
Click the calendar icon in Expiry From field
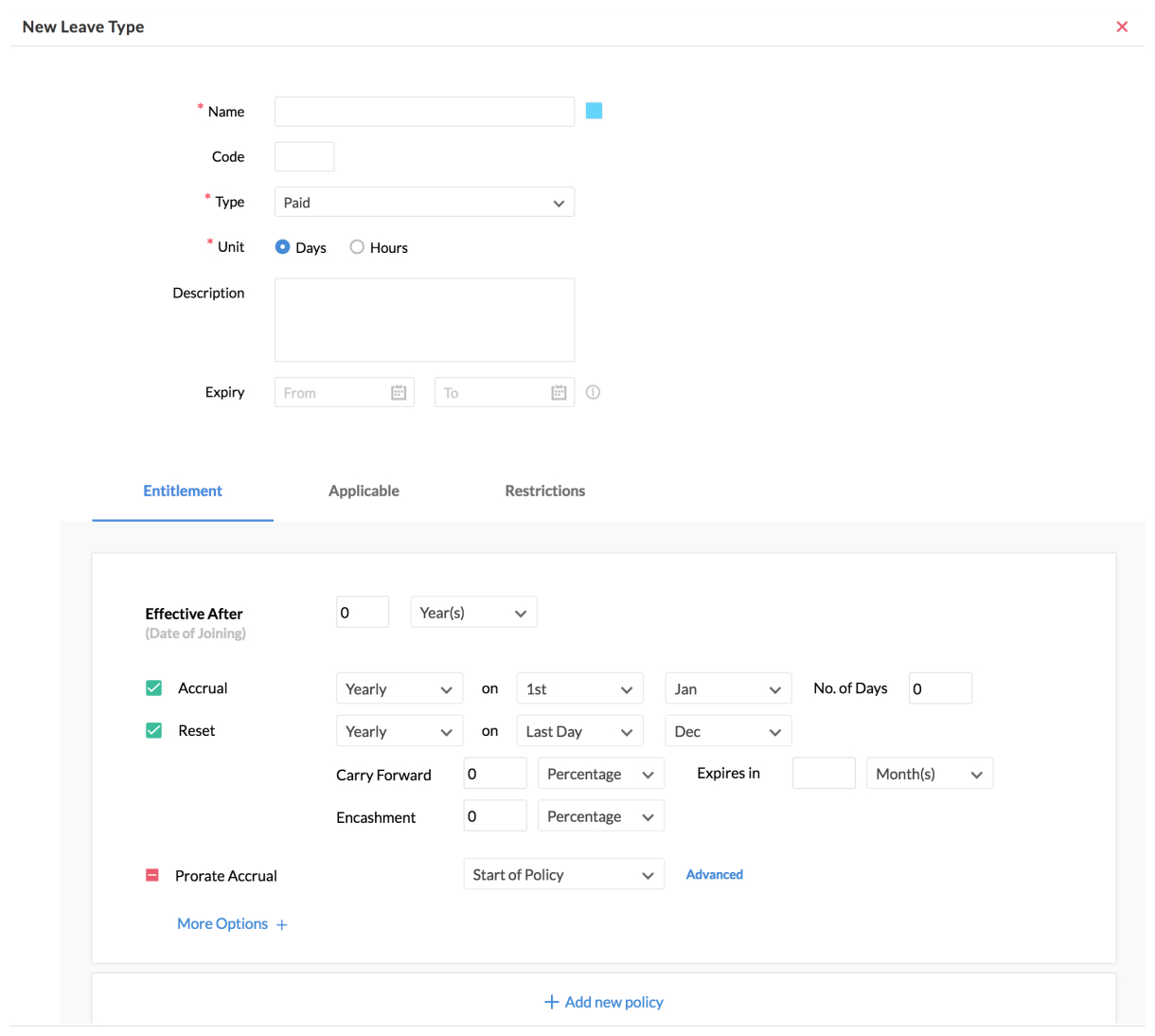pyautogui.click(x=399, y=393)
